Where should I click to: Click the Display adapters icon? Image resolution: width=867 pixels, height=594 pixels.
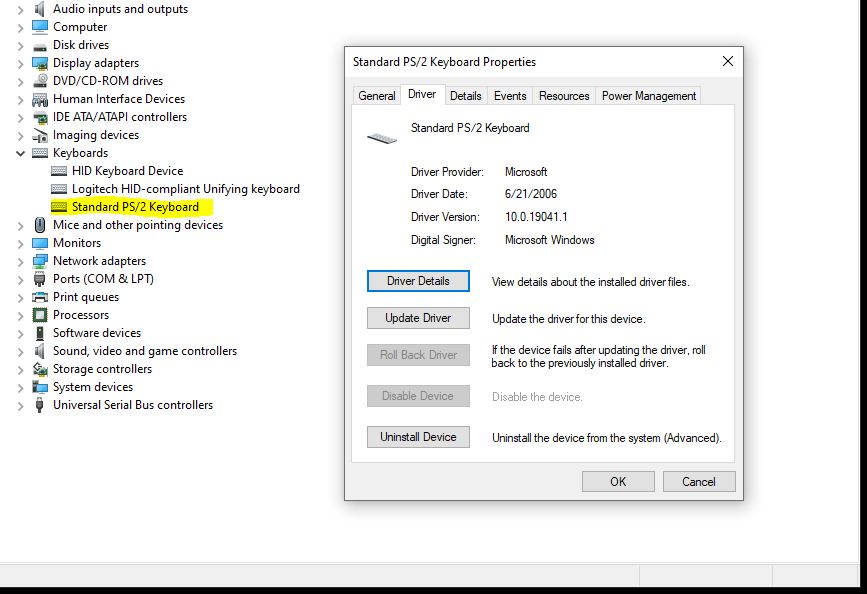(x=40, y=63)
